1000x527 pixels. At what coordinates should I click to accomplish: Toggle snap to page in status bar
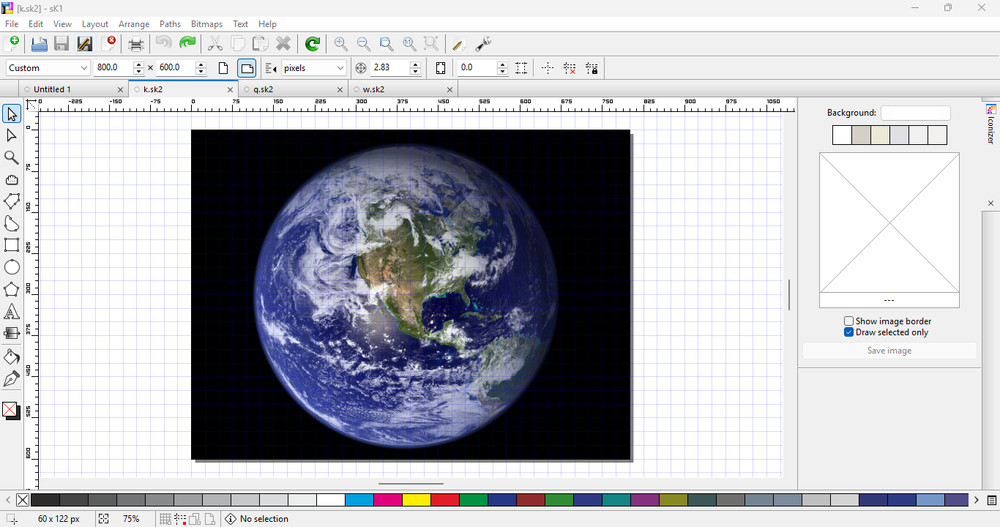[209, 519]
